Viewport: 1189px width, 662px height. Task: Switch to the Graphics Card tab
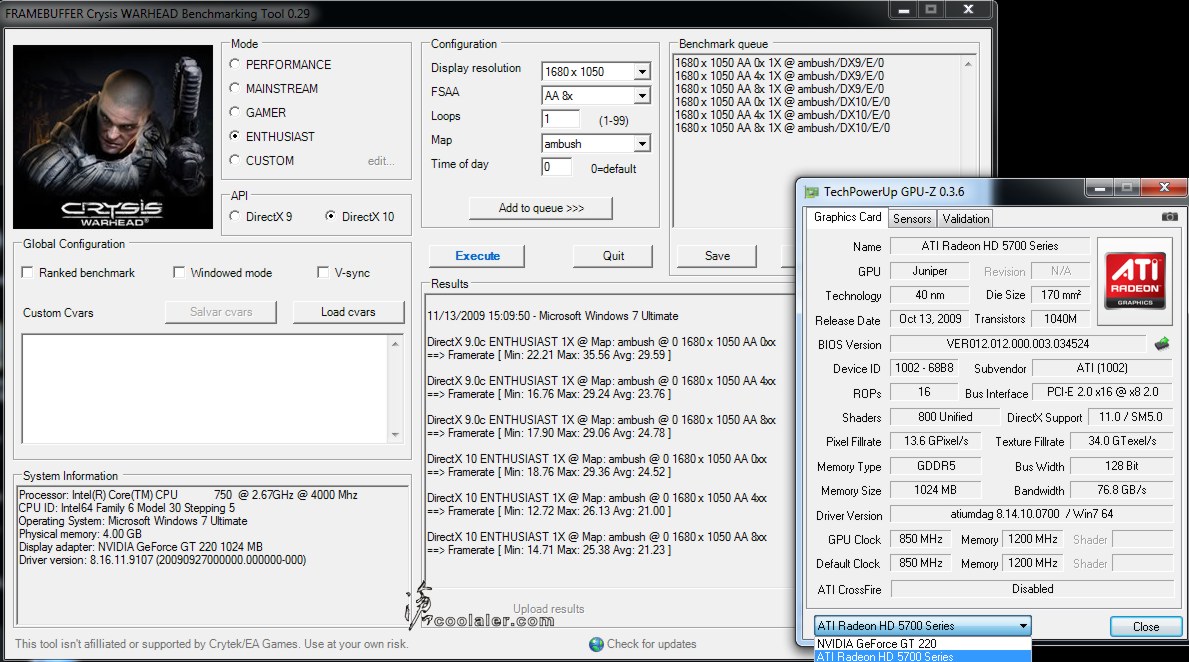tap(847, 217)
